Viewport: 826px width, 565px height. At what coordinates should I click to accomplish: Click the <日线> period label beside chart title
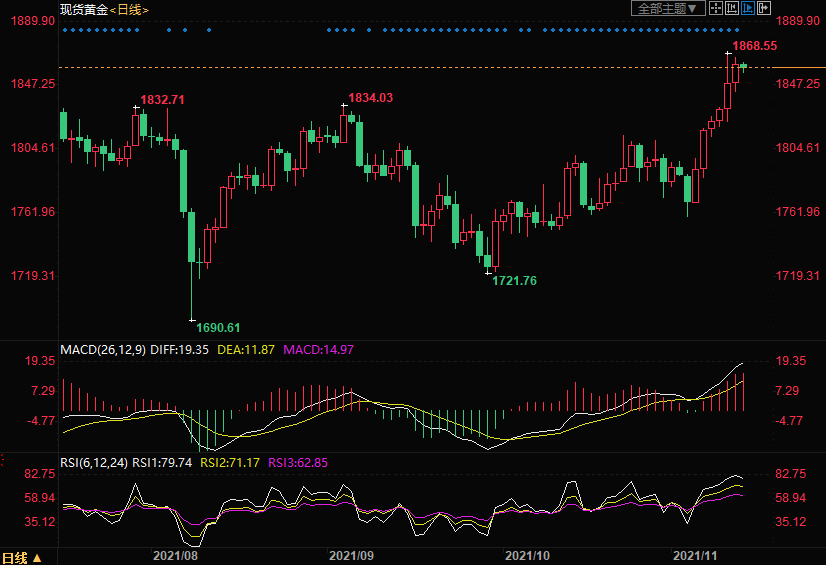(x=129, y=9)
